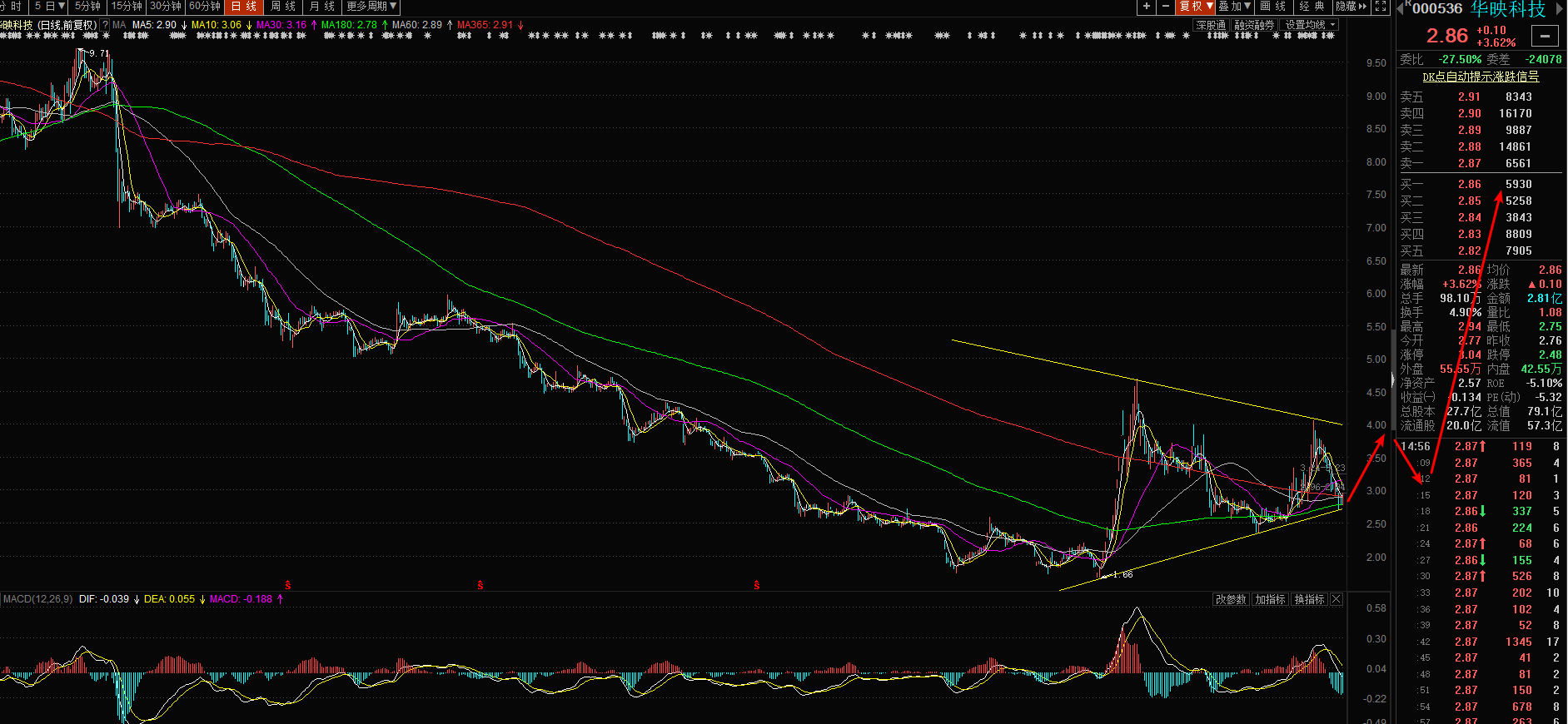Click the 买五 bid price 2.82
The height and width of the screenshot is (724, 1568).
click(x=1469, y=250)
